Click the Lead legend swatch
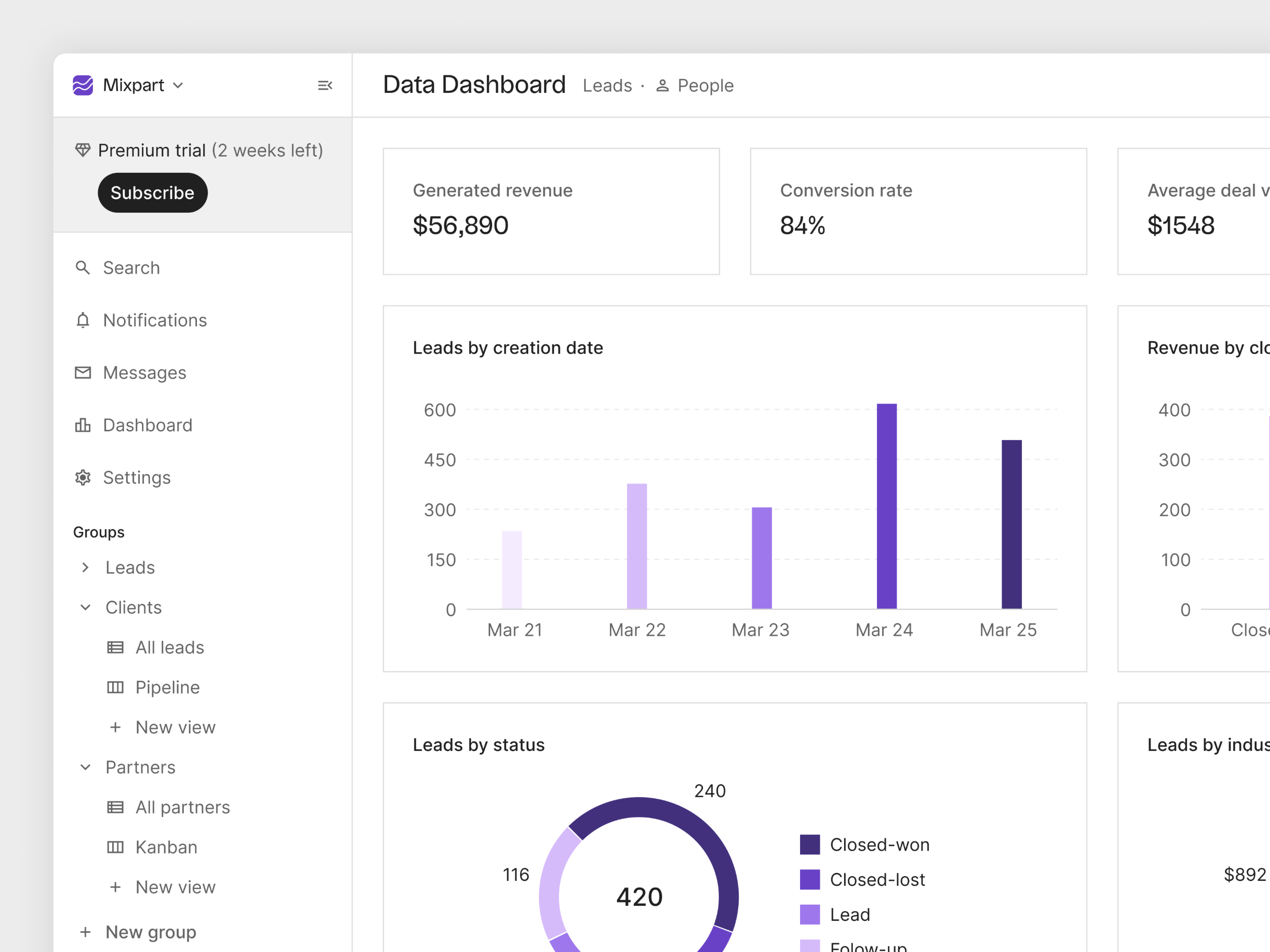The height and width of the screenshot is (952, 1270). point(810,915)
